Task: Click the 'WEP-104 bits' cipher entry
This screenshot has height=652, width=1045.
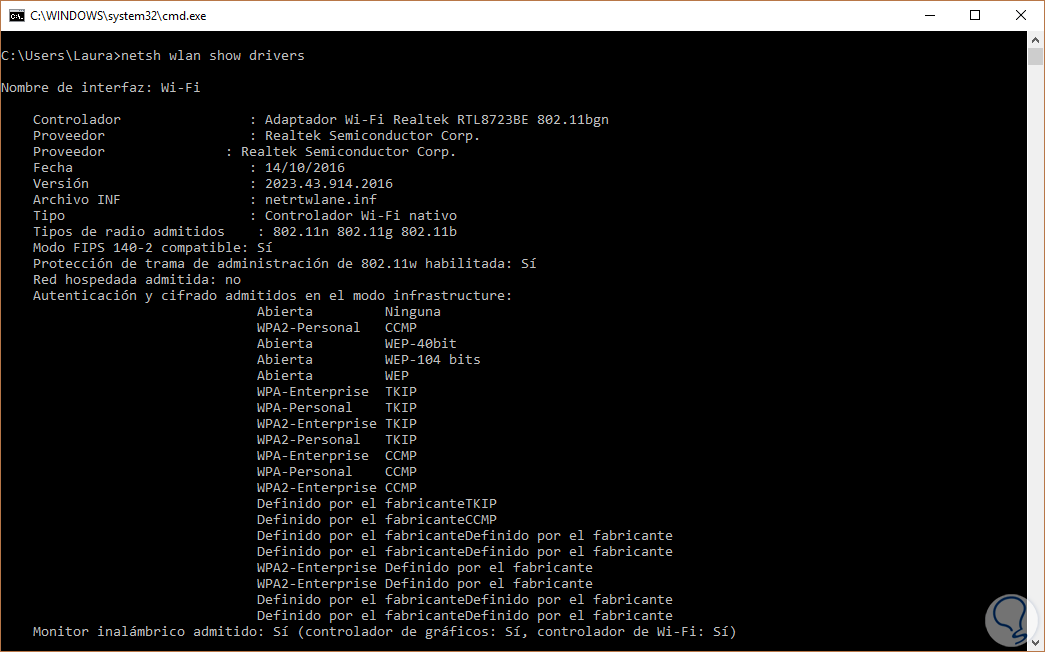Action: [432, 360]
